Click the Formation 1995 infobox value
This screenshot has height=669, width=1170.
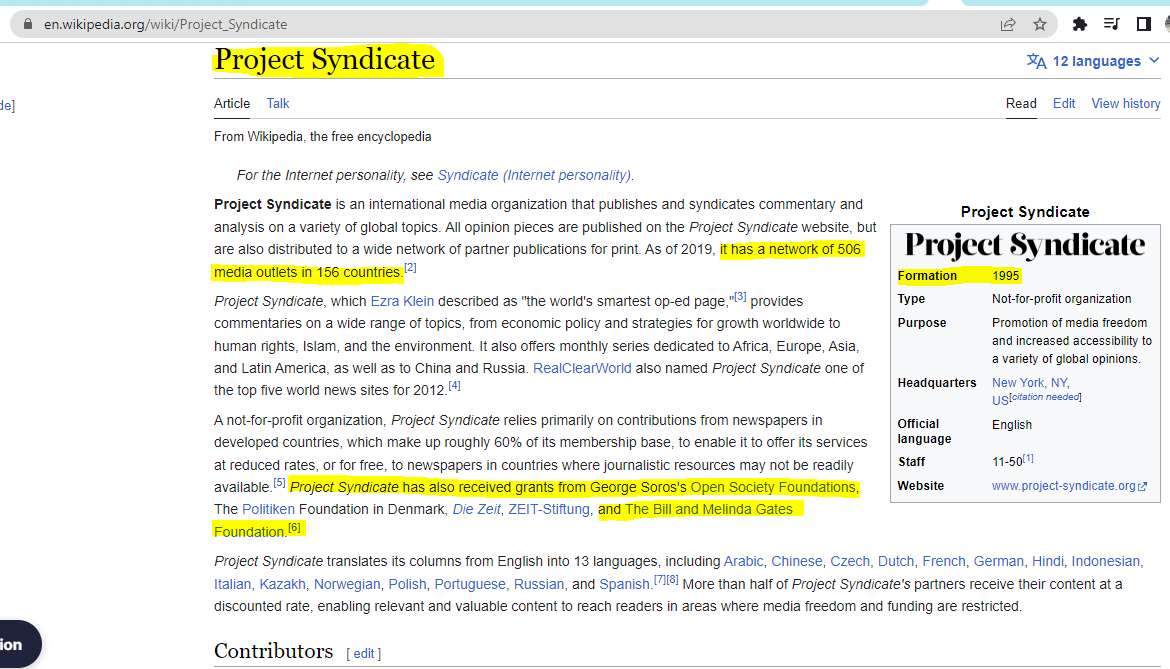(1005, 276)
